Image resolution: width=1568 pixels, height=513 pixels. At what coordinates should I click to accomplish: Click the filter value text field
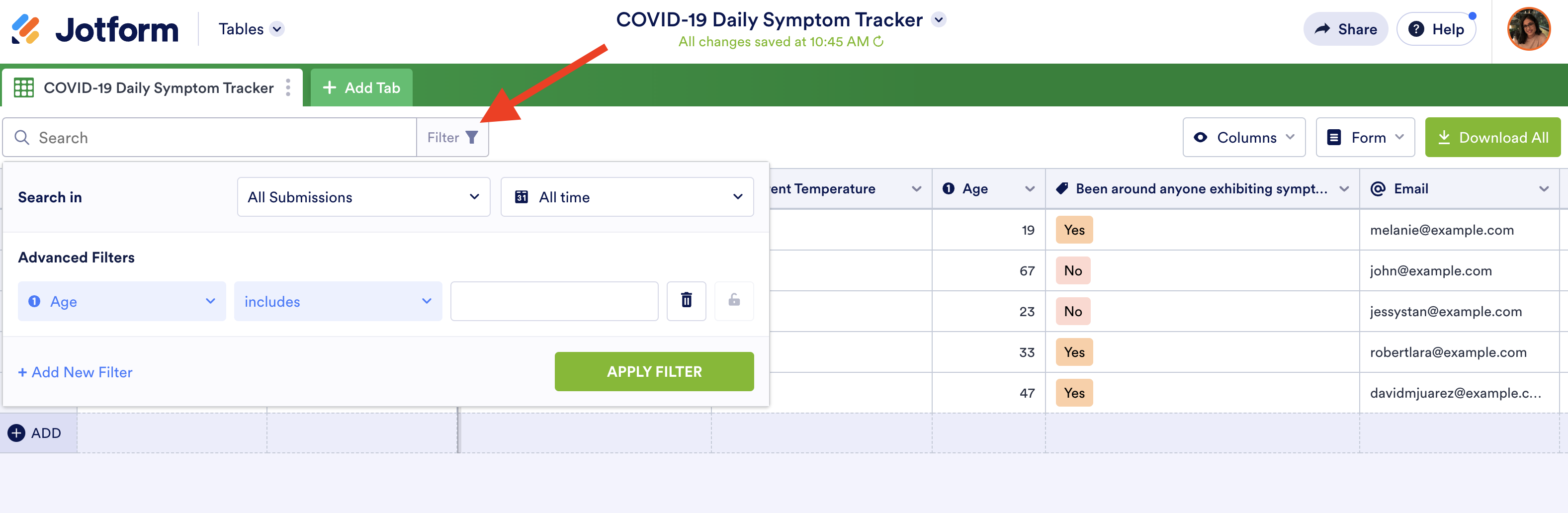pos(554,301)
